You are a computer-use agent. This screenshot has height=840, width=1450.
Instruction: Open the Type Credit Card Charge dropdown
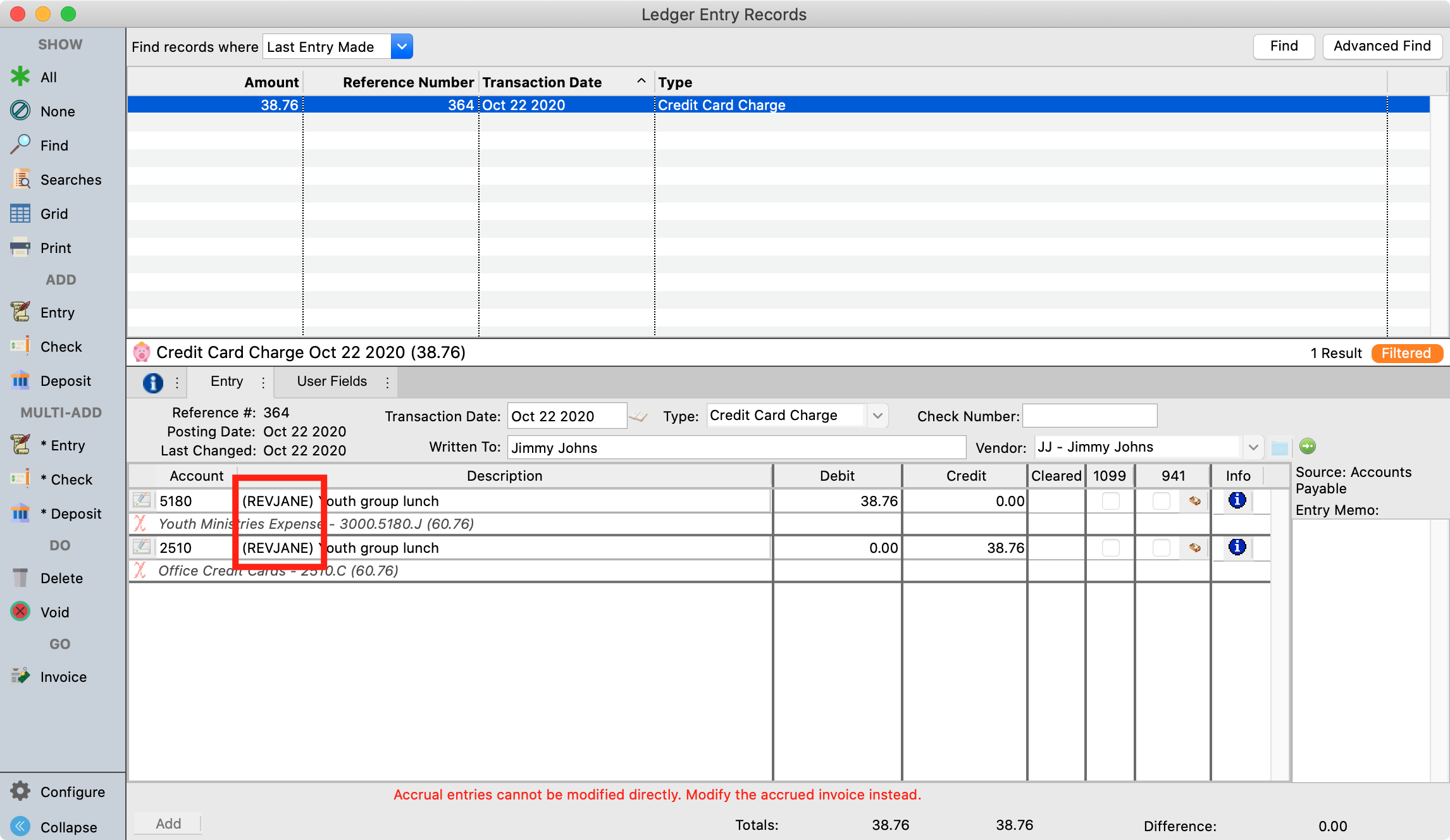(877, 416)
